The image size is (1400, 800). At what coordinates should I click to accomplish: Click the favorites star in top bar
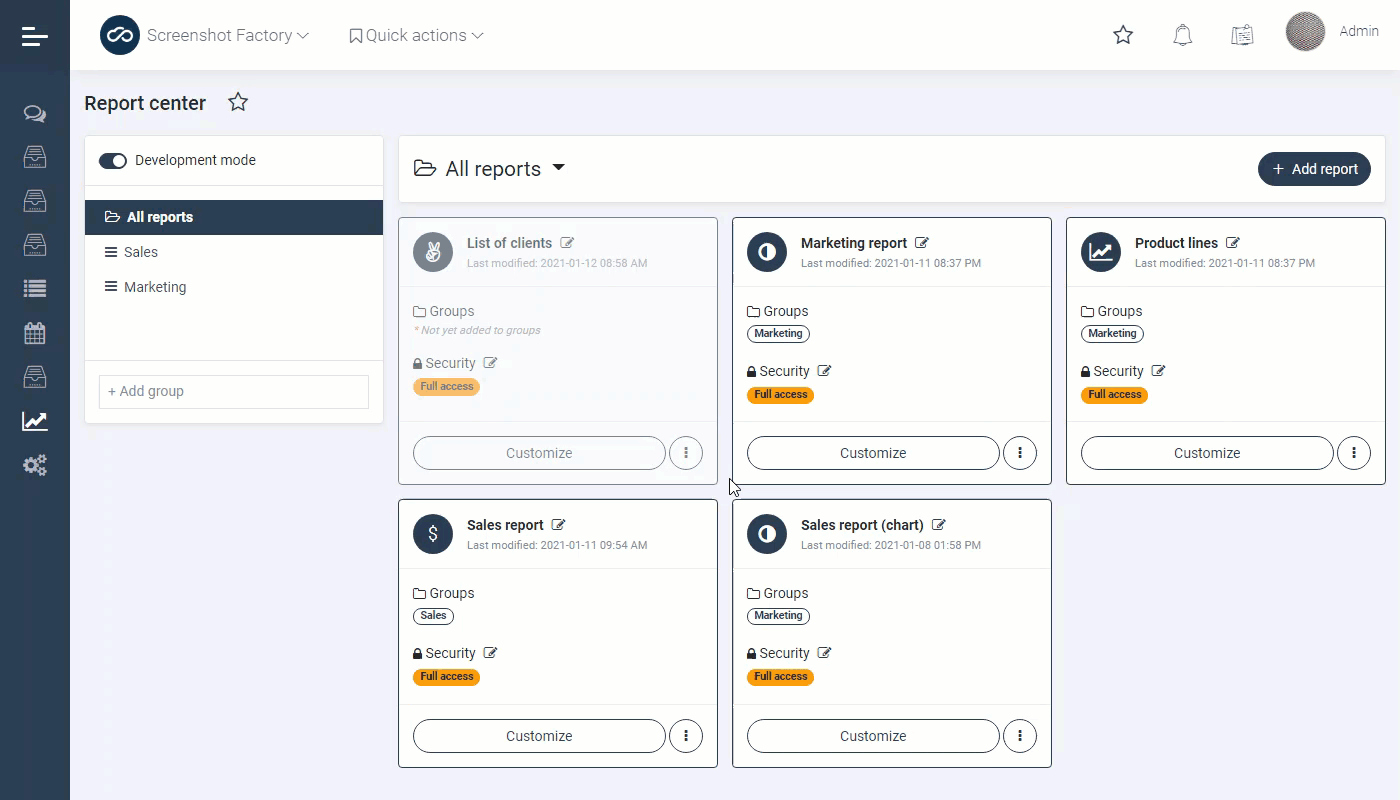coord(1123,36)
